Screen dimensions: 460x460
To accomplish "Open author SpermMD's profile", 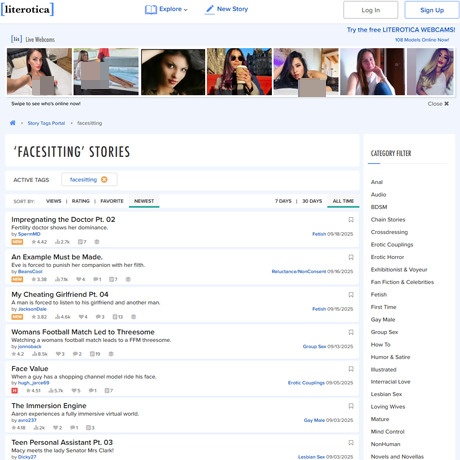I will [x=29, y=234].
